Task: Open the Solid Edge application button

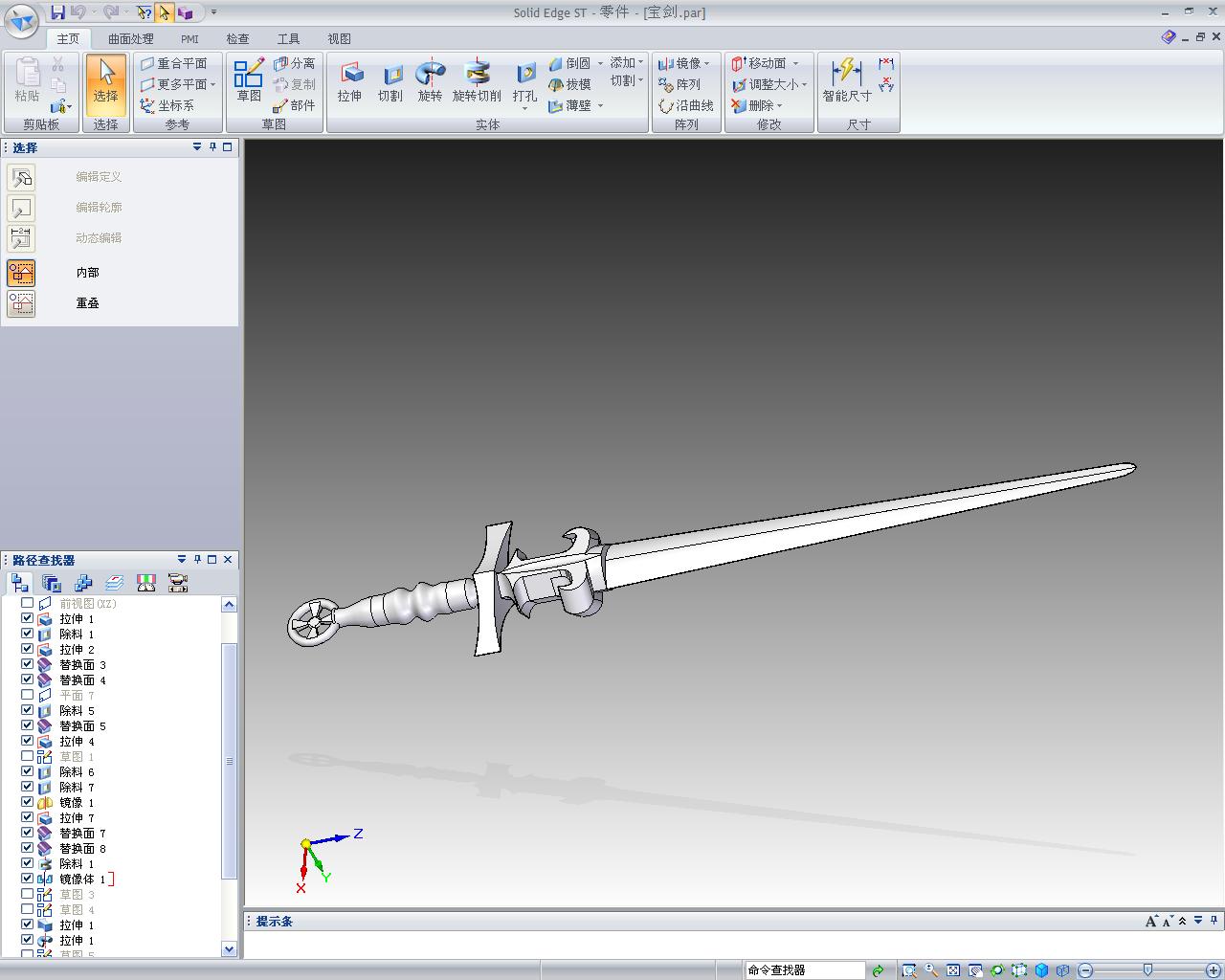Action: coord(22,19)
